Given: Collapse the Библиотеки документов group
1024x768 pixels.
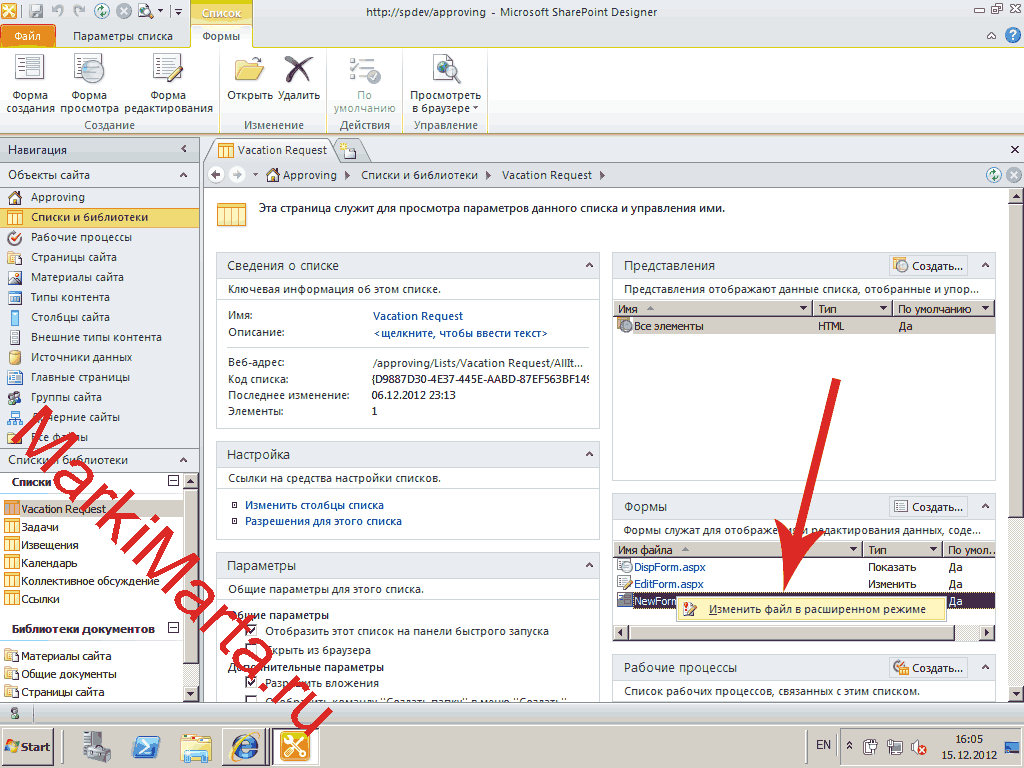Looking at the screenshot, I should coord(173,628).
